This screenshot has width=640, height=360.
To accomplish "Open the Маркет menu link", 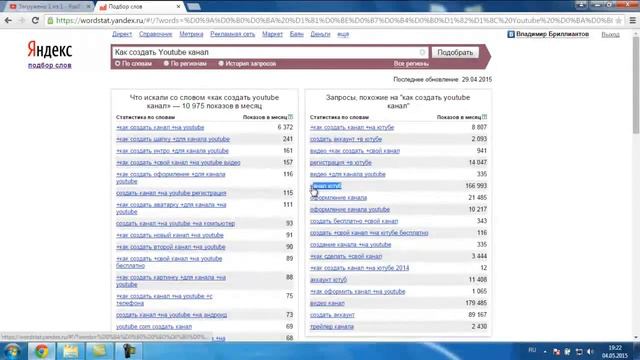I will point(272,34).
